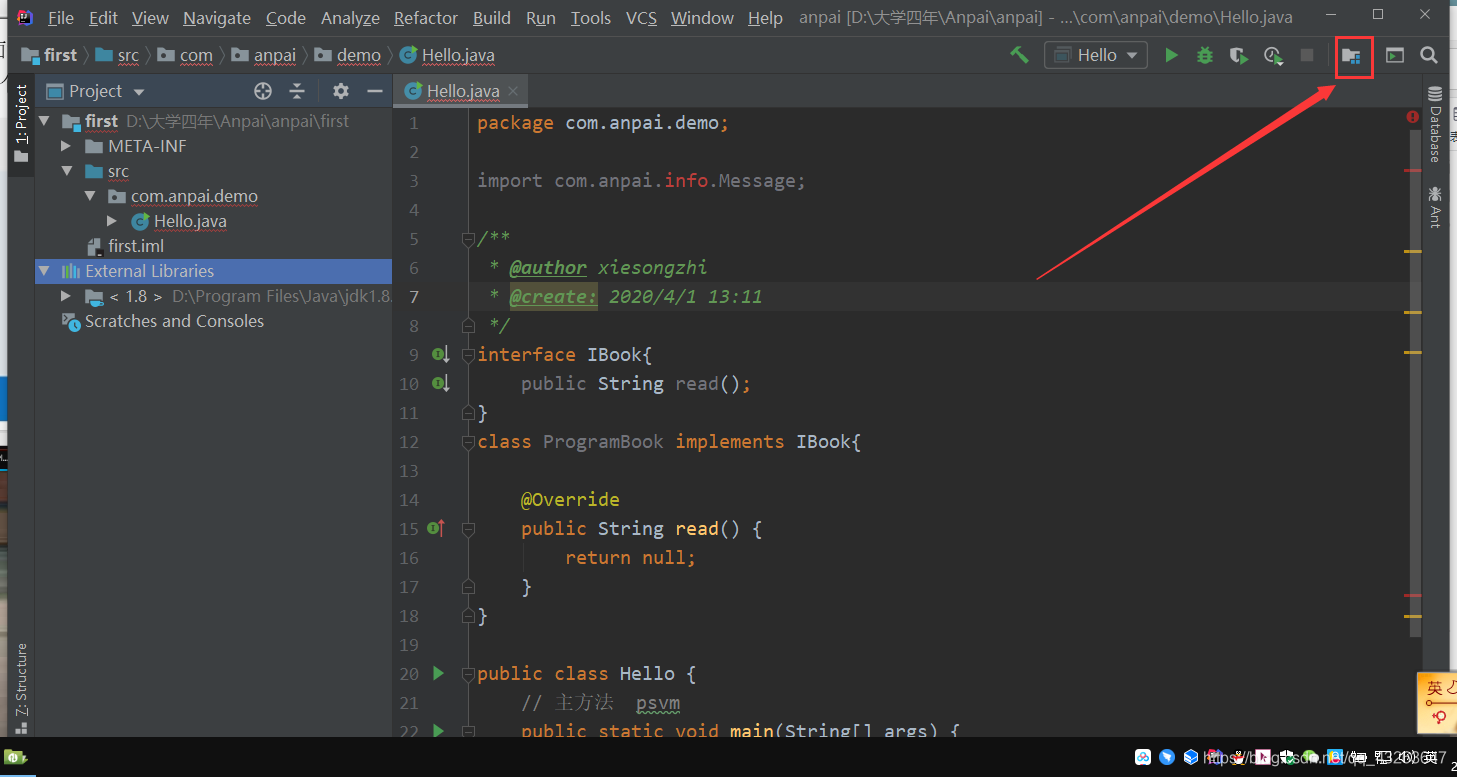Open the VCS menu

point(642,18)
